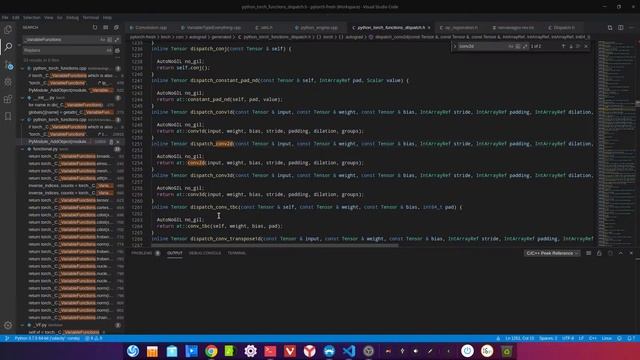
Task: Select the Search view icon in activity bar
Action: point(8,47)
